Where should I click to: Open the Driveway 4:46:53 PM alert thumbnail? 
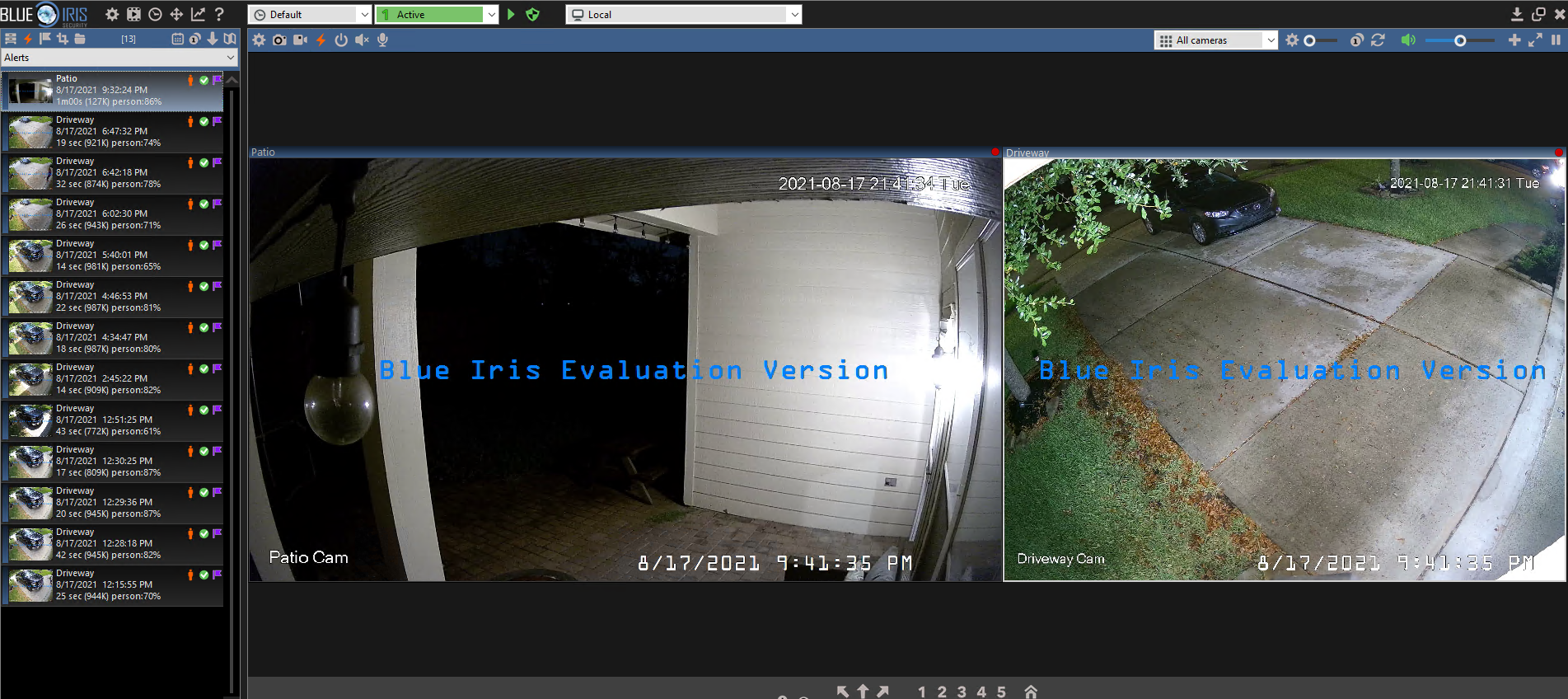click(x=30, y=297)
